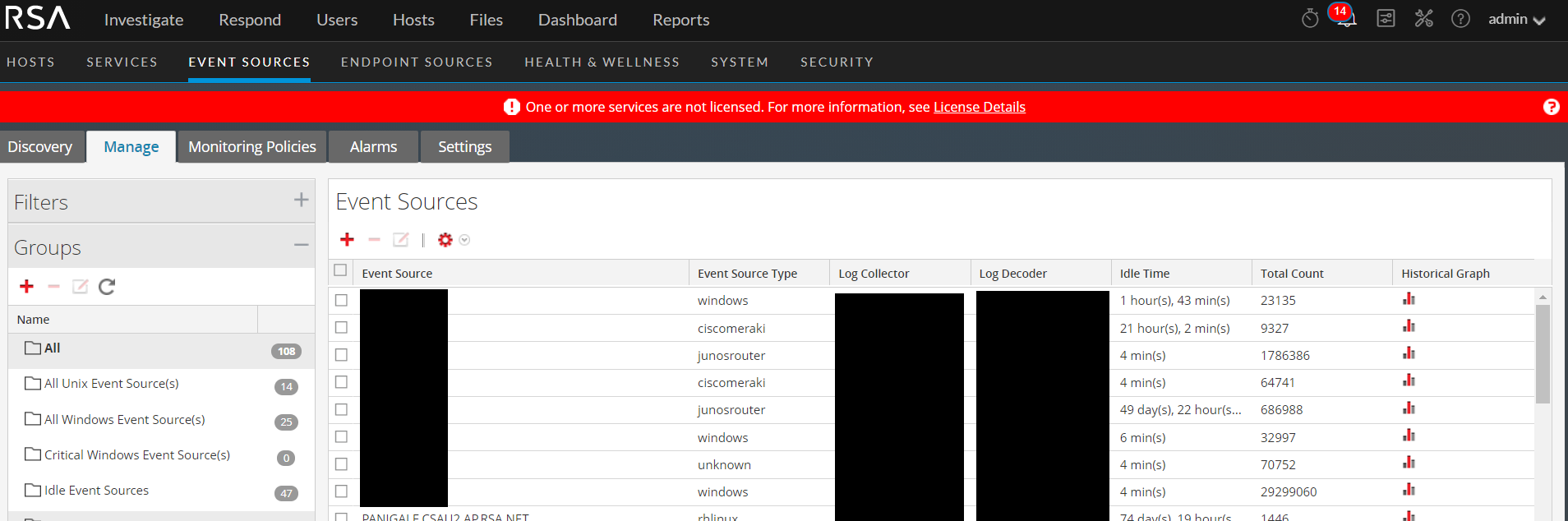Show historical graph for 64741 count row
The height and width of the screenshot is (521, 1568).
[1409, 380]
